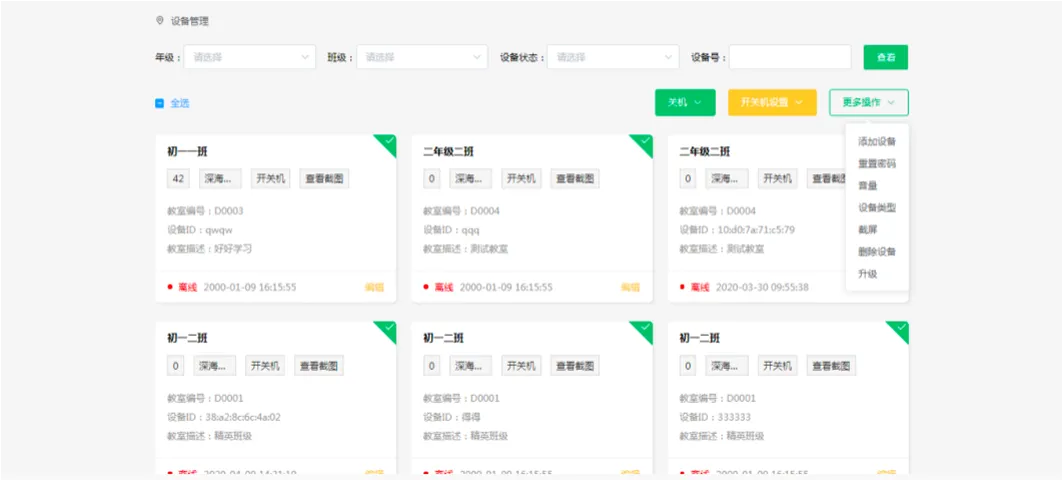Open the 班级 class dropdown
The height and width of the screenshot is (481, 1063).
422,57
